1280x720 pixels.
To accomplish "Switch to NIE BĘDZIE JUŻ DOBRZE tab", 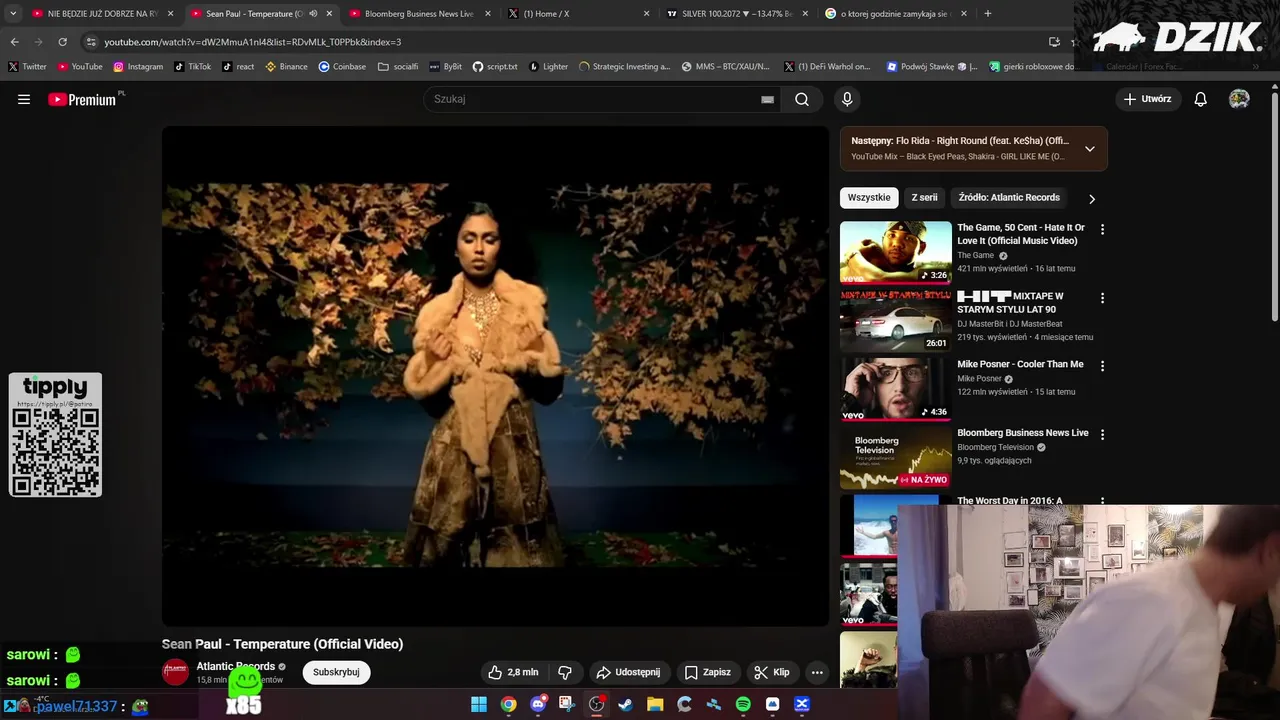I will (103, 14).
